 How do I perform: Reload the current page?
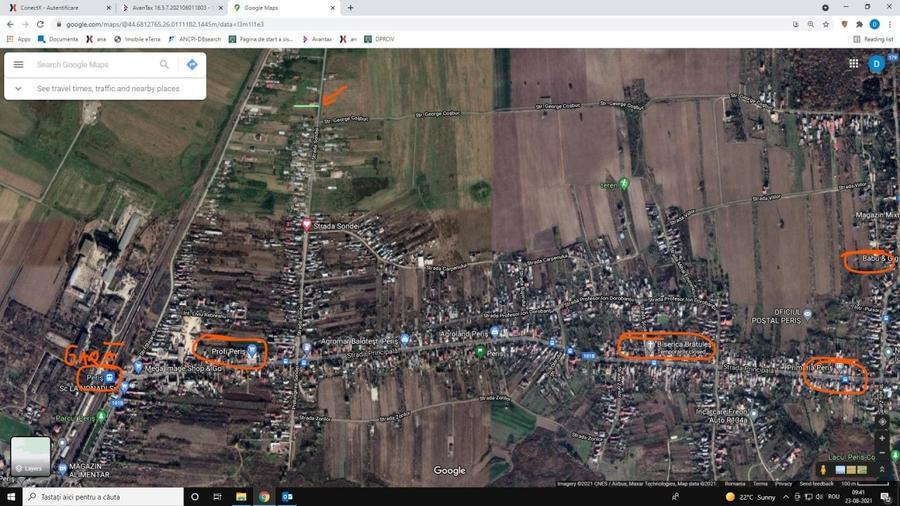pyautogui.click(x=40, y=24)
